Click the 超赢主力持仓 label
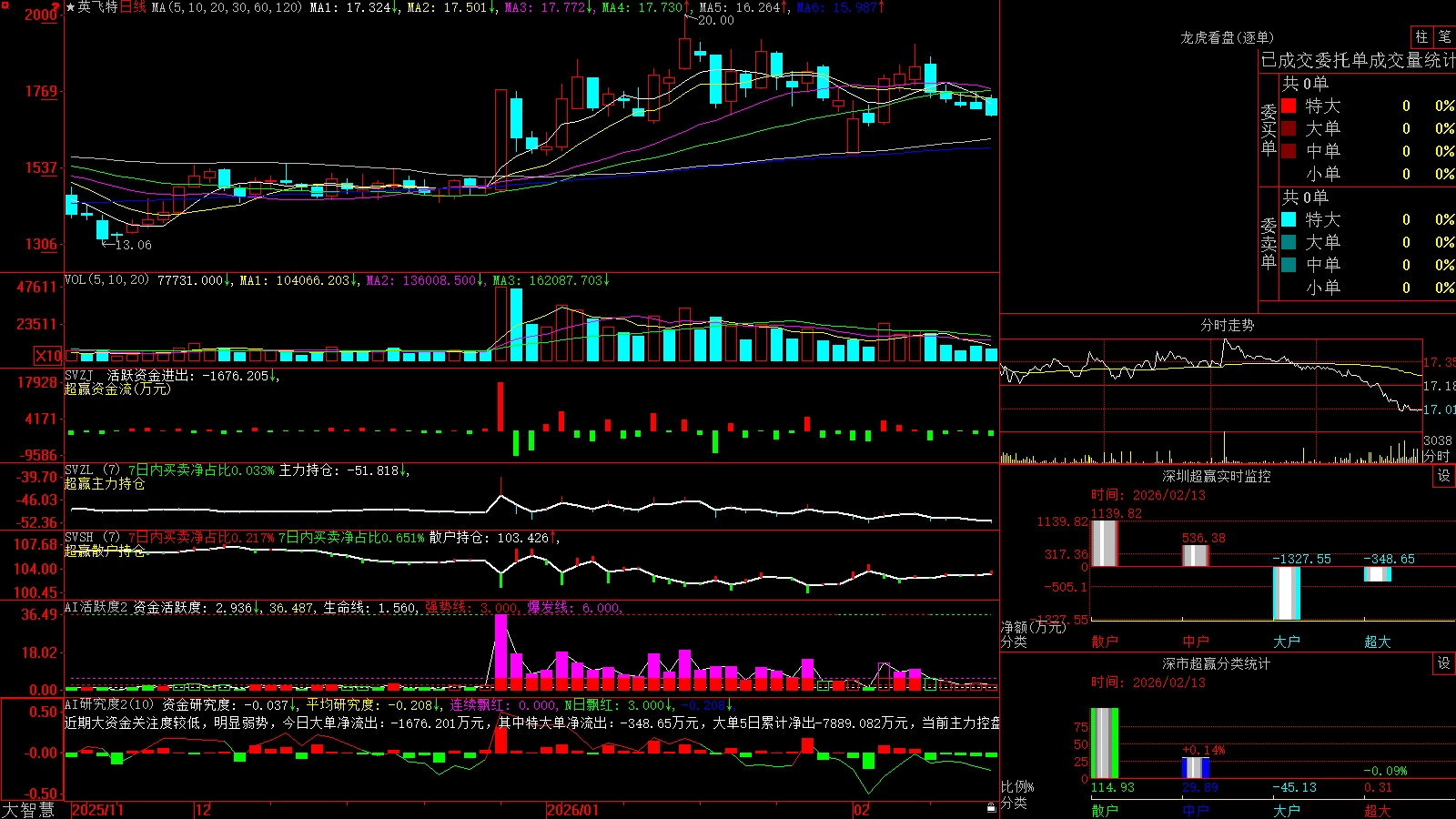The image size is (1456, 819). [x=105, y=484]
